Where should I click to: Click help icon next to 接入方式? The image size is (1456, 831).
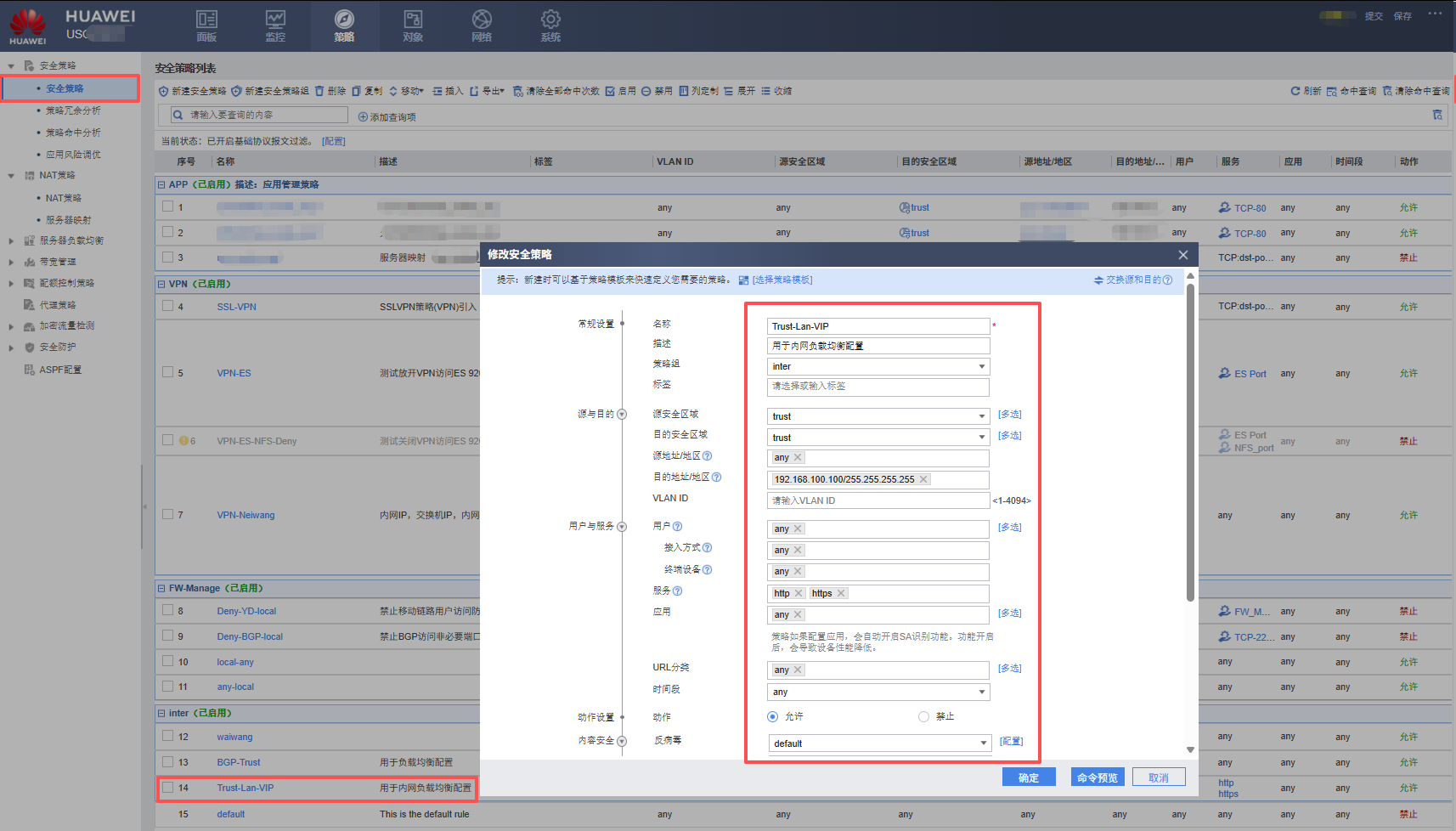[x=707, y=548]
